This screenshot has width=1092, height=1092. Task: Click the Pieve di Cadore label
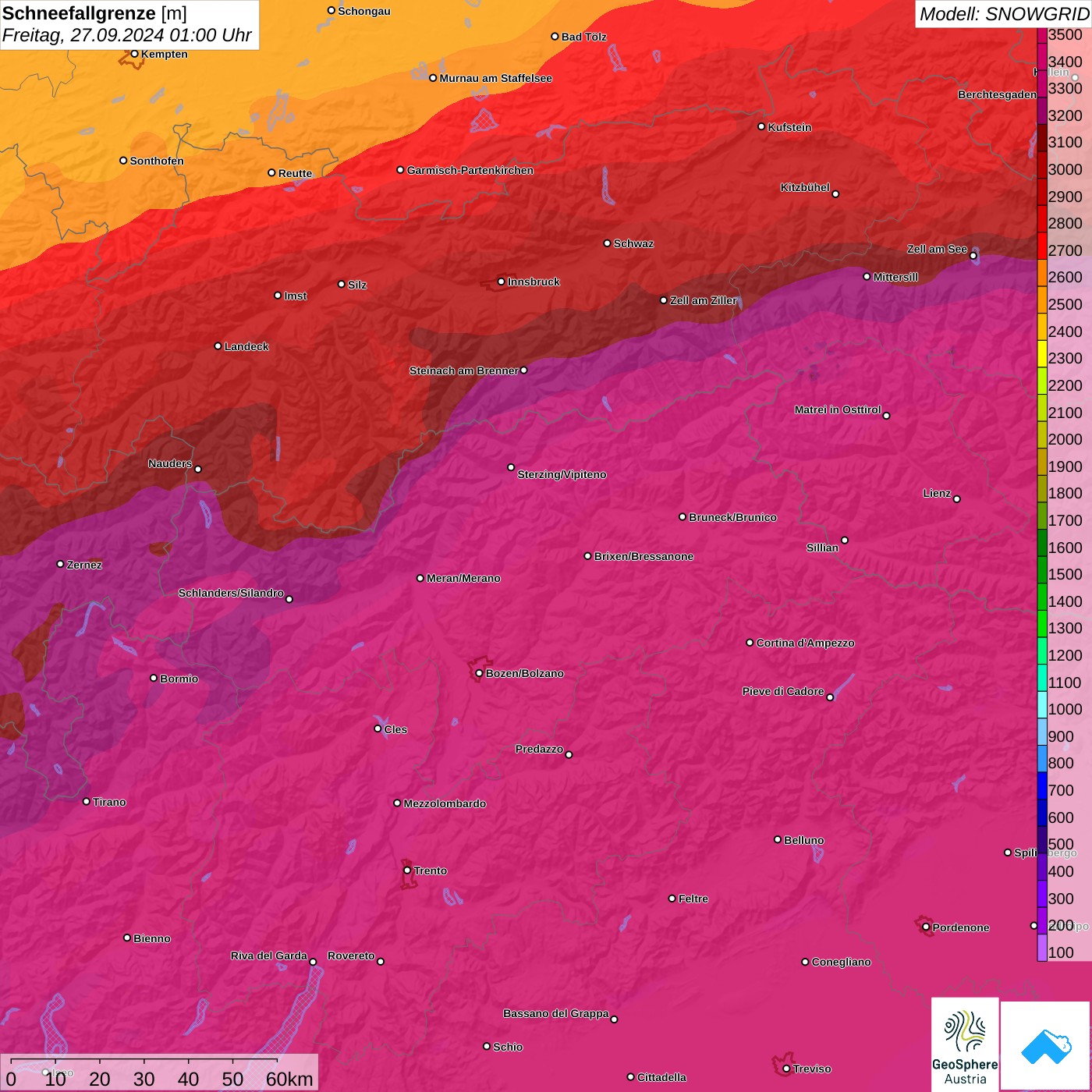coord(783,691)
